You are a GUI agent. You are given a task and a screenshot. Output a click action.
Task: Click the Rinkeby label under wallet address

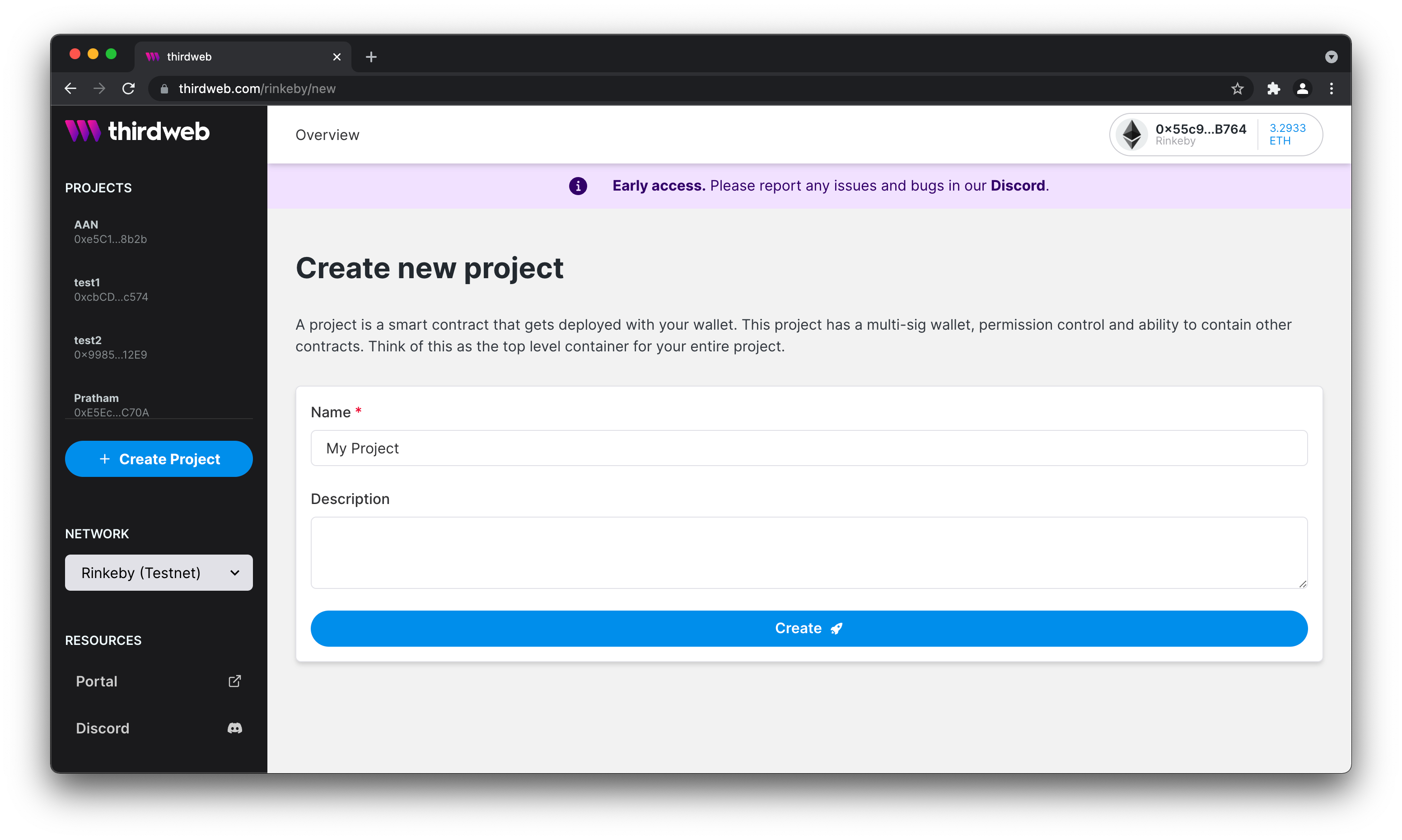point(1175,141)
